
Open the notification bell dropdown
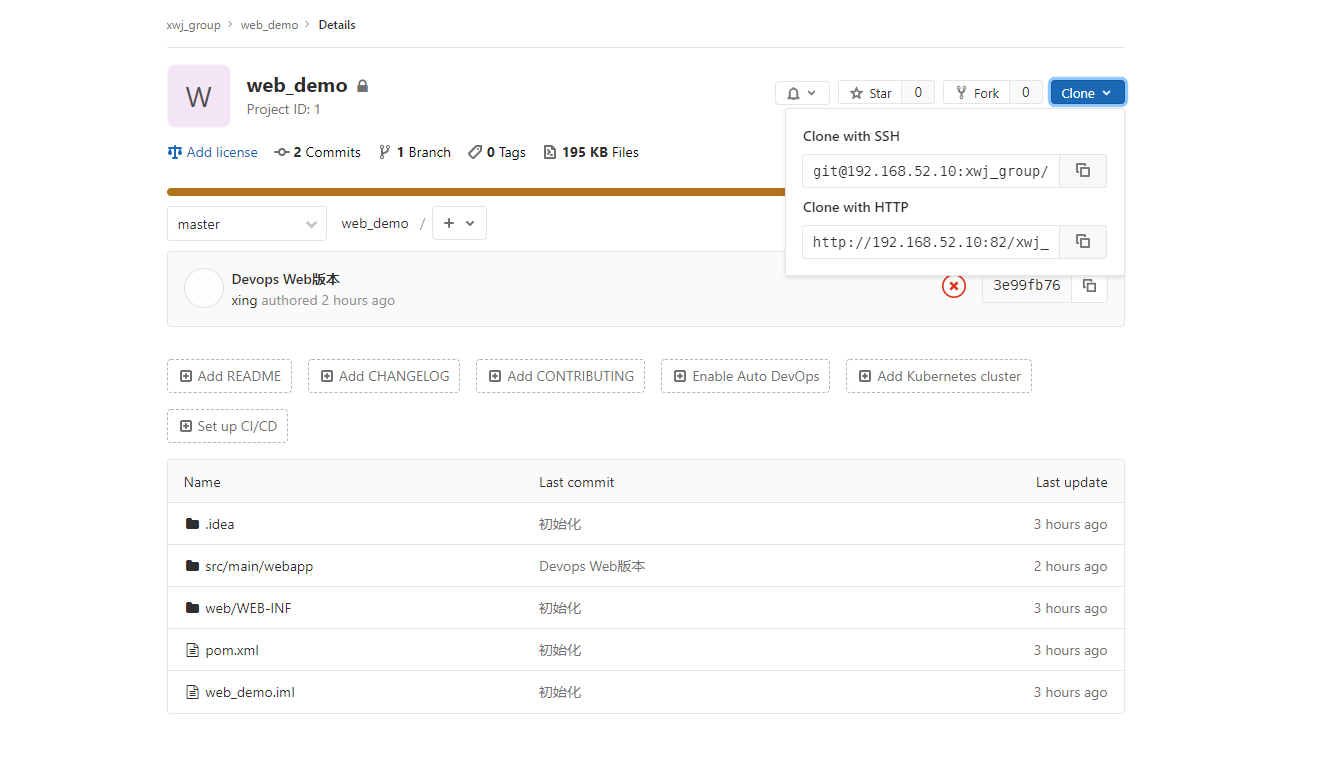(802, 93)
